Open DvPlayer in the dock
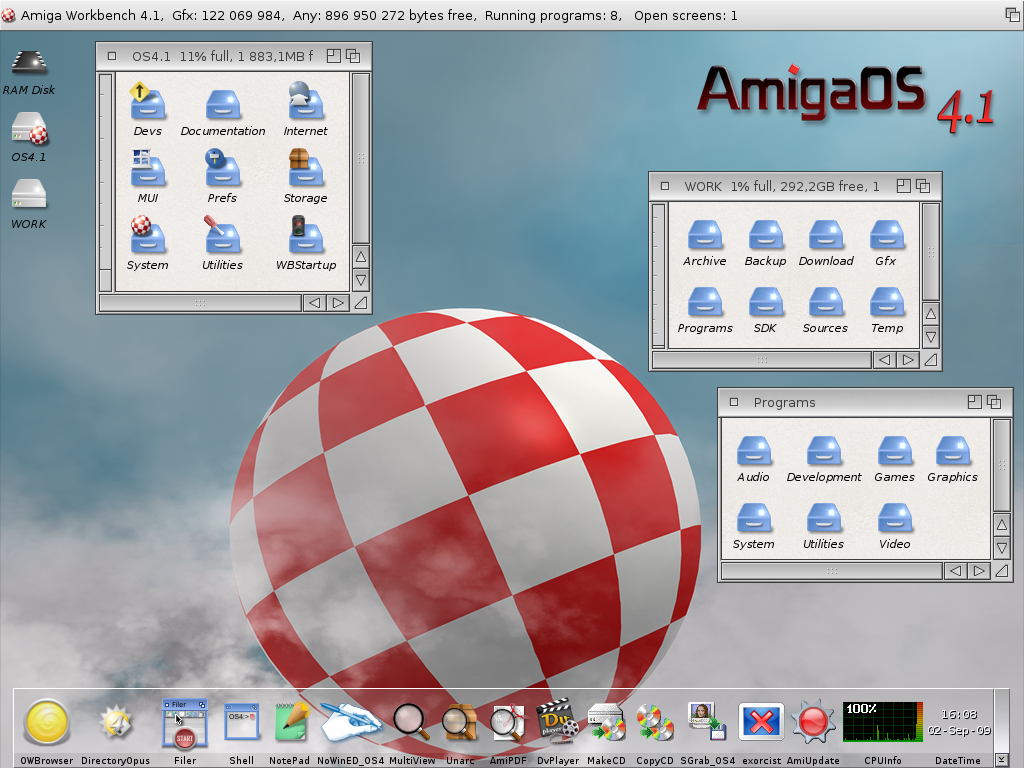Viewport: 1024px width, 768px height. (x=557, y=722)
